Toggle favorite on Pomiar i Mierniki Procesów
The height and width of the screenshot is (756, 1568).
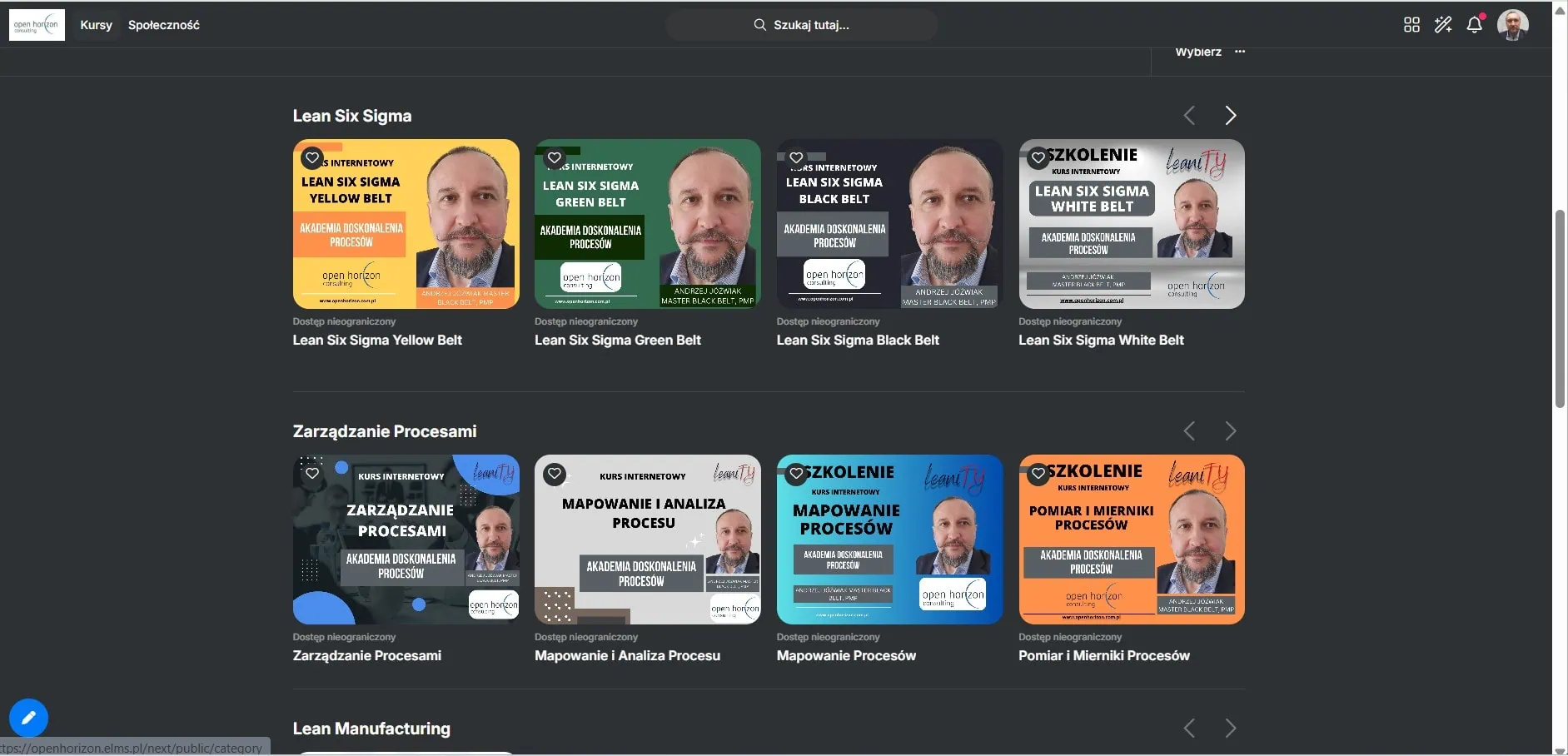tap(1038, 474)
